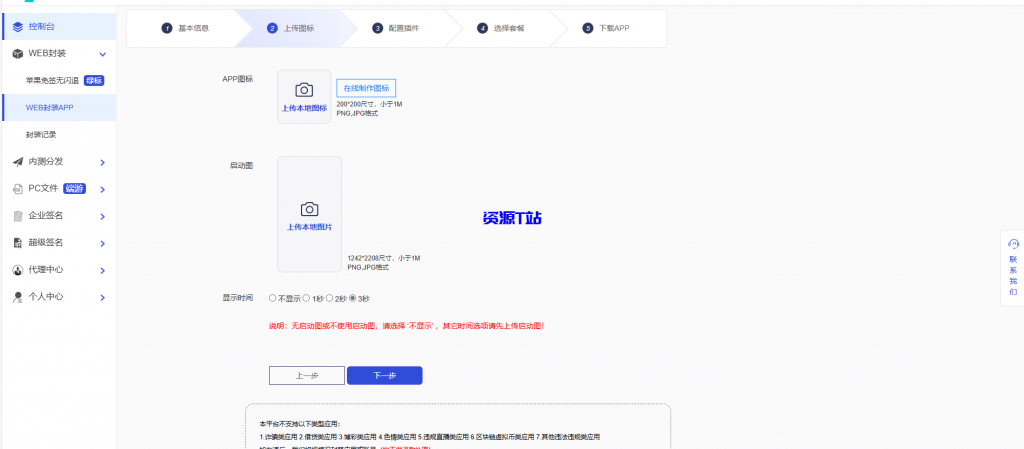Click the 上一步 button
Screen dimensions: 1024x449
coord(307,376)
